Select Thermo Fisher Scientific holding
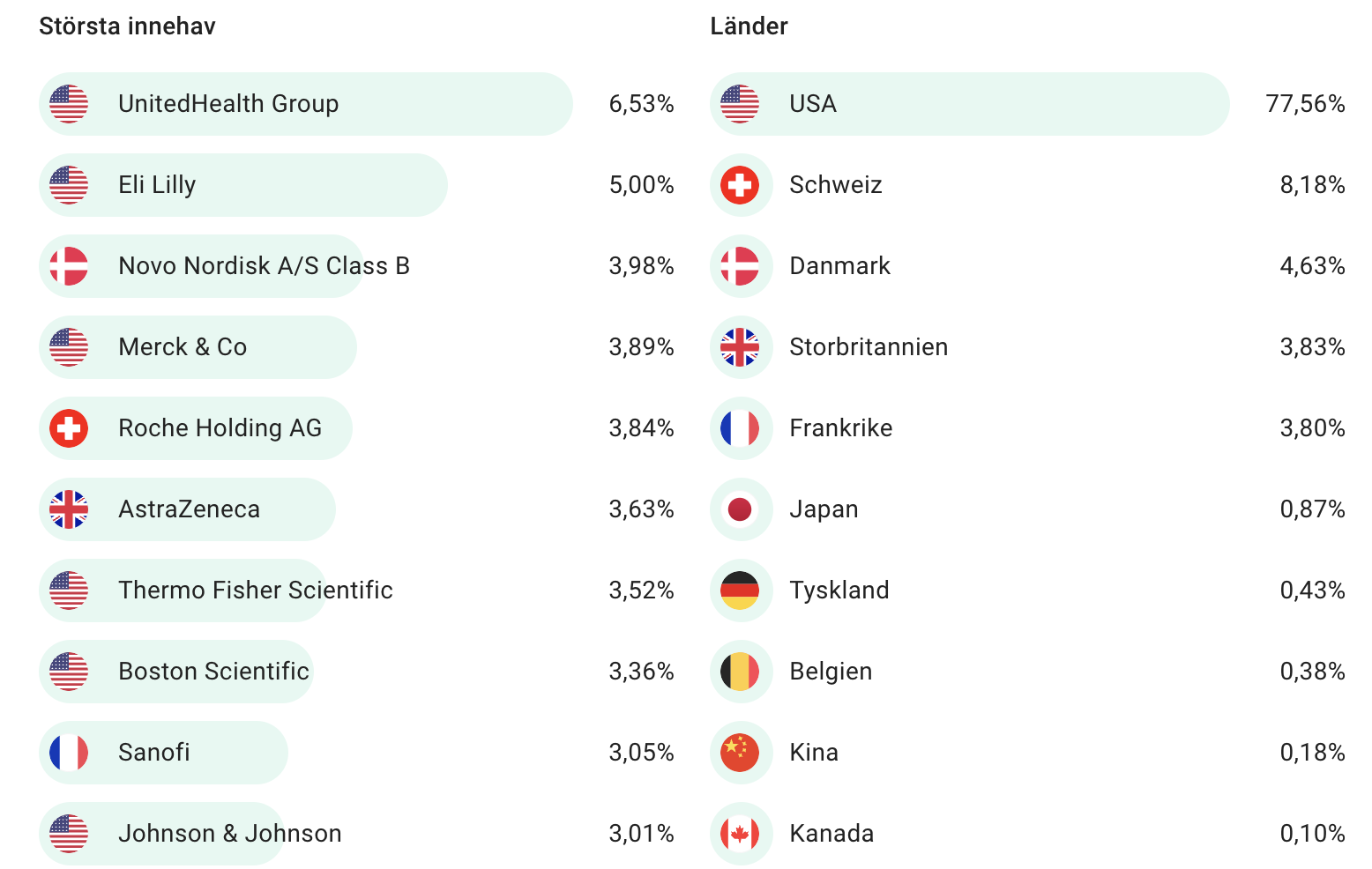This screenshot has width=1372, height=869. [x=256, y=590]
